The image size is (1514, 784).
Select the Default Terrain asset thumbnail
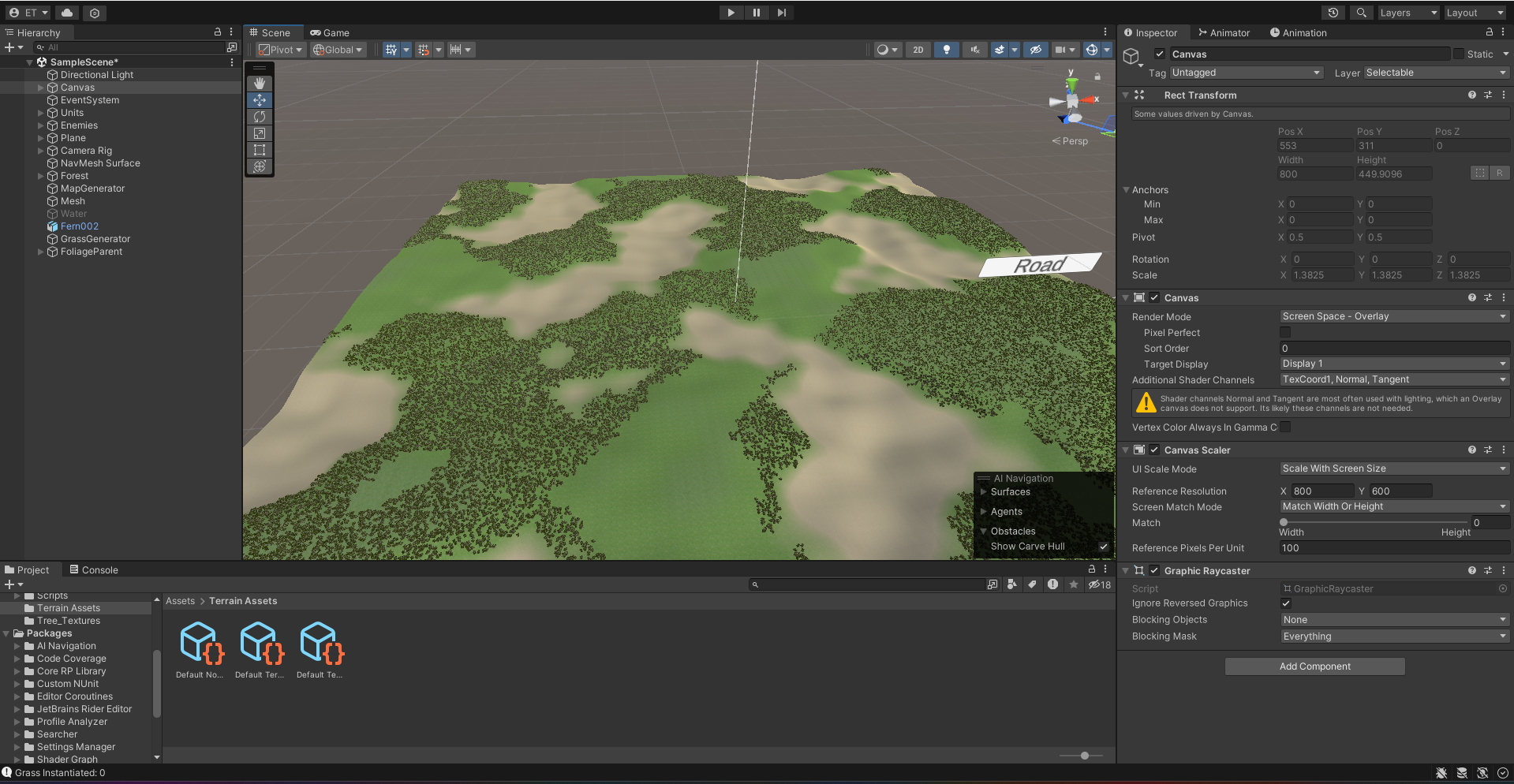(x=260, y=644)
